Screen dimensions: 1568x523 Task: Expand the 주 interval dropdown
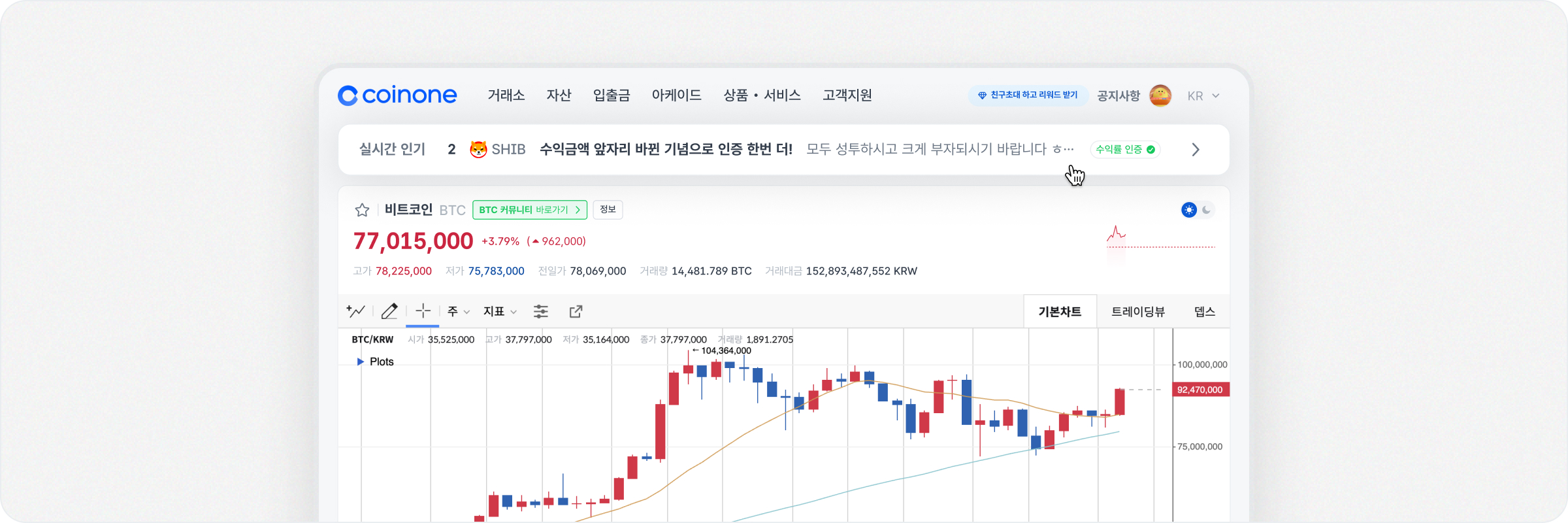[x=459, y=312]
